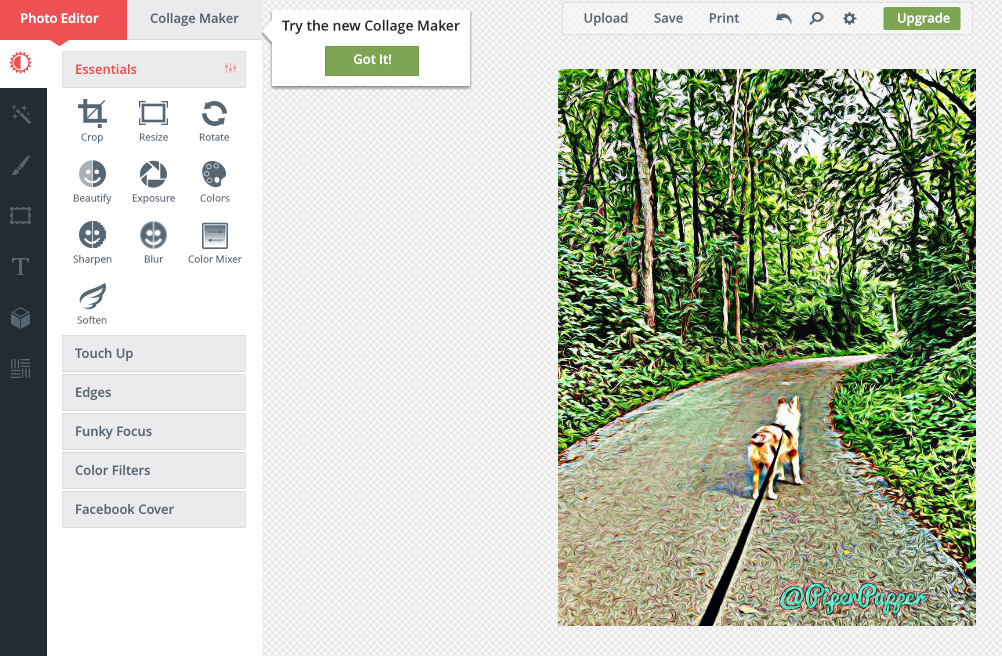Image resolution: width=1002 pixels, height=656 pixels.
Task: Open the Colors palette tool
Action: 214,181
